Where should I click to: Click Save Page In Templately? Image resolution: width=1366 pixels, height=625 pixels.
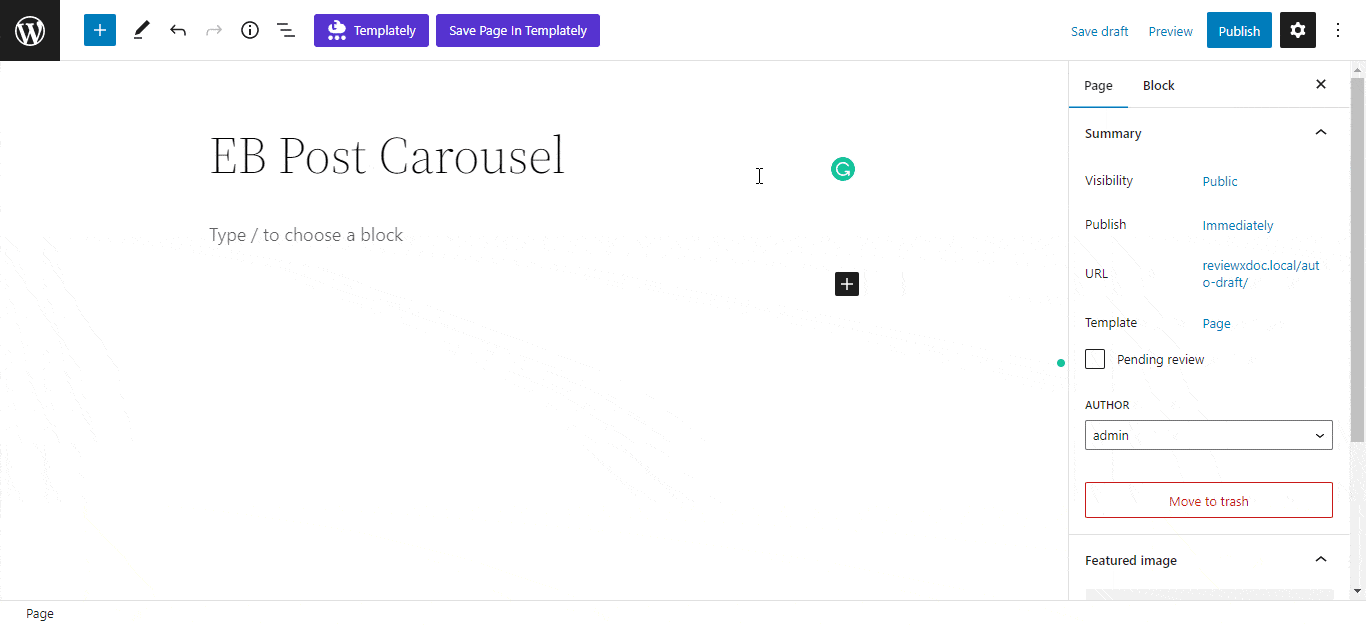coord(518,30)
